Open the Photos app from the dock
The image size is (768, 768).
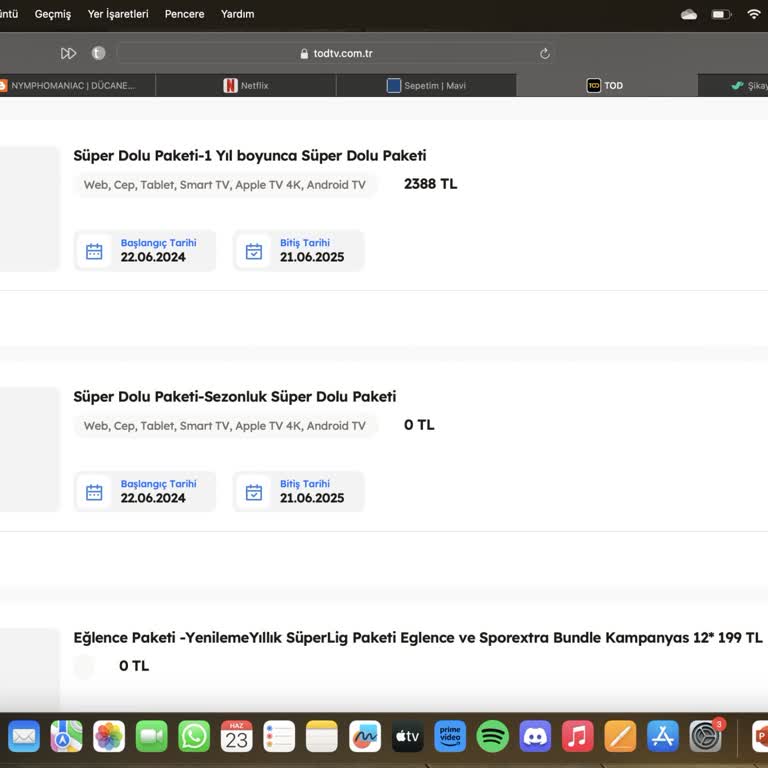pos(109,737)
